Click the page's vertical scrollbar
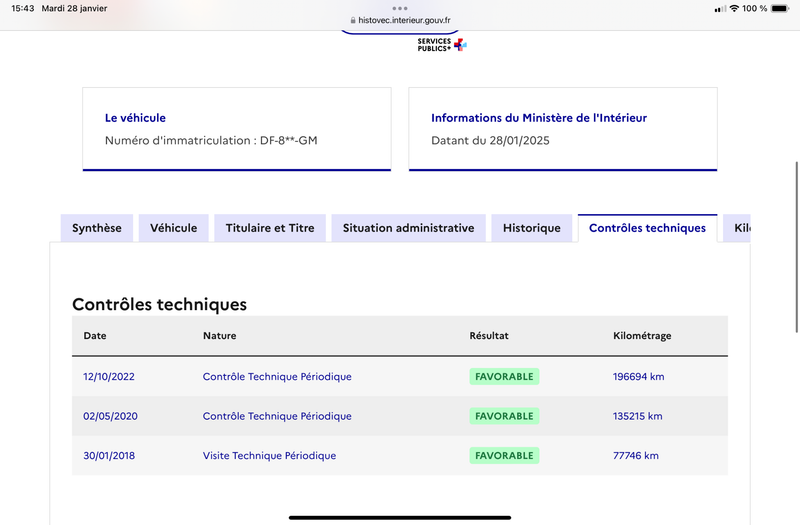 (796, 247)
